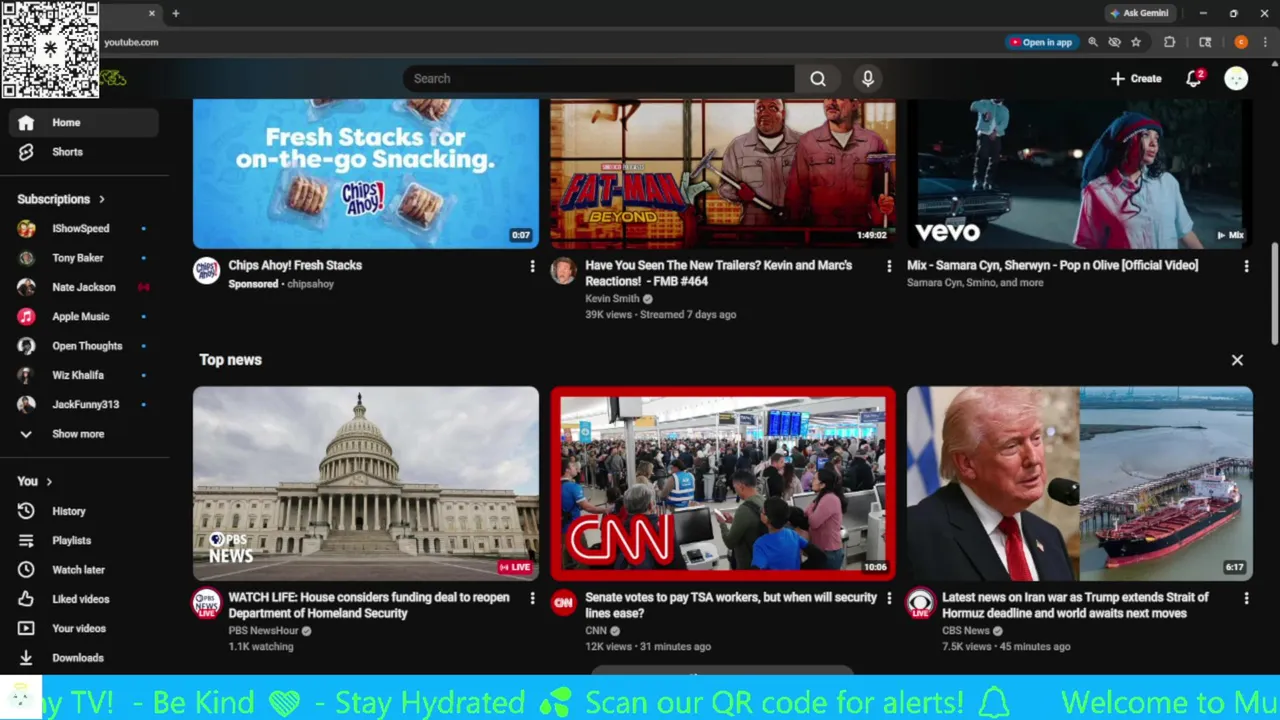Open Chrome profile avatar
The height and width of the screenshot is (720, 1280).
(1241, 42)
